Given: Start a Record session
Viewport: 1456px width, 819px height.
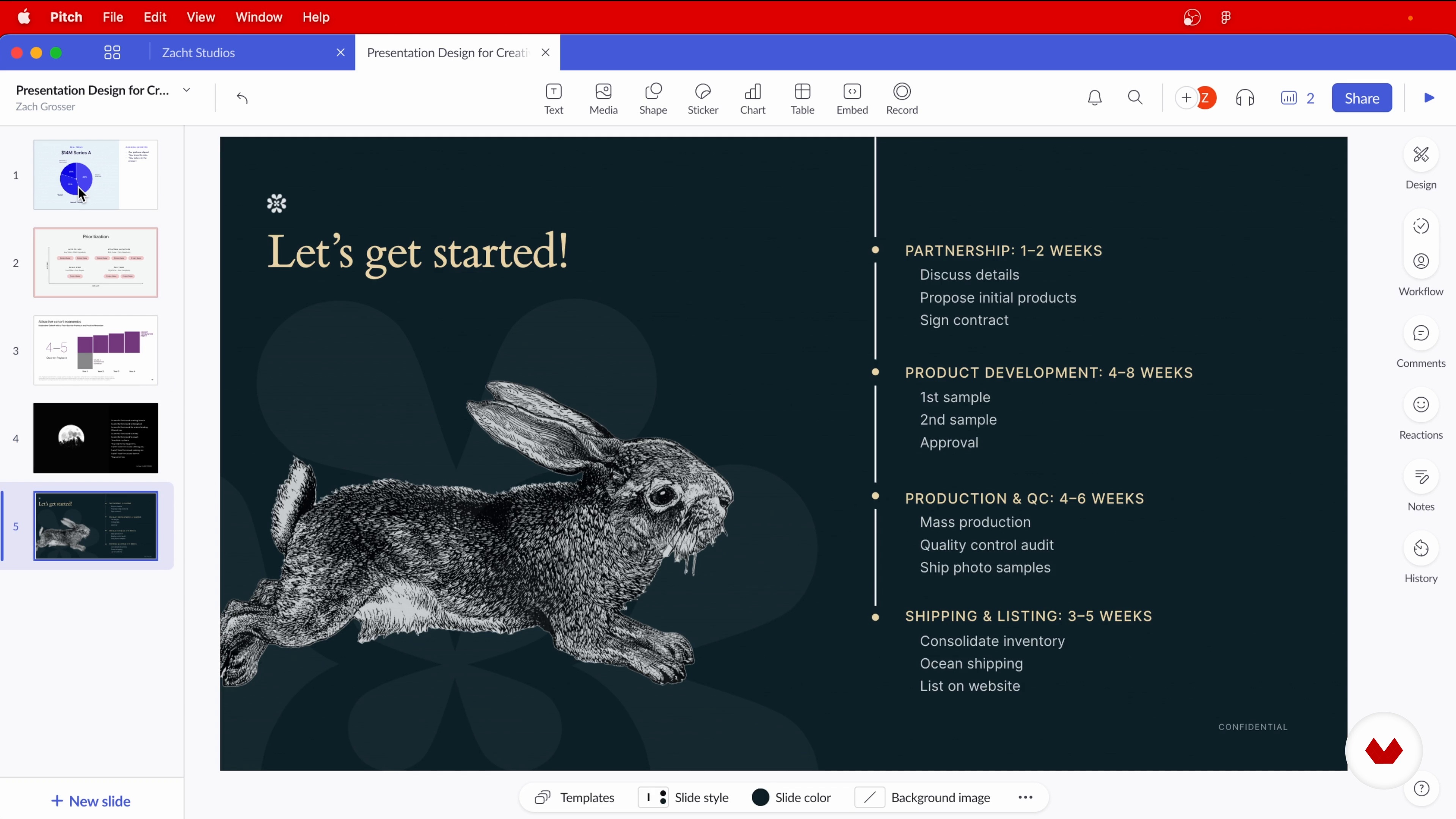Looking at the screenshot, I should point(902,99).
